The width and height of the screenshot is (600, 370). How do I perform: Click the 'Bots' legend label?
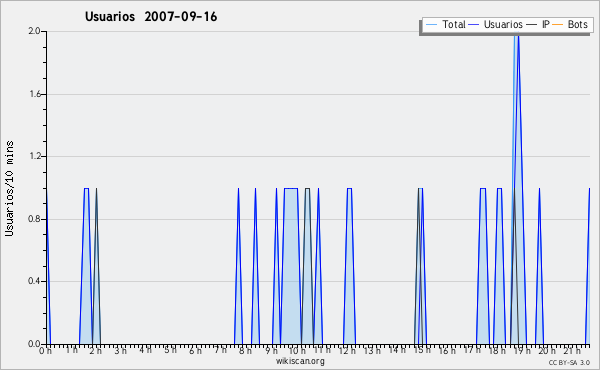click(x=577, y=24)
